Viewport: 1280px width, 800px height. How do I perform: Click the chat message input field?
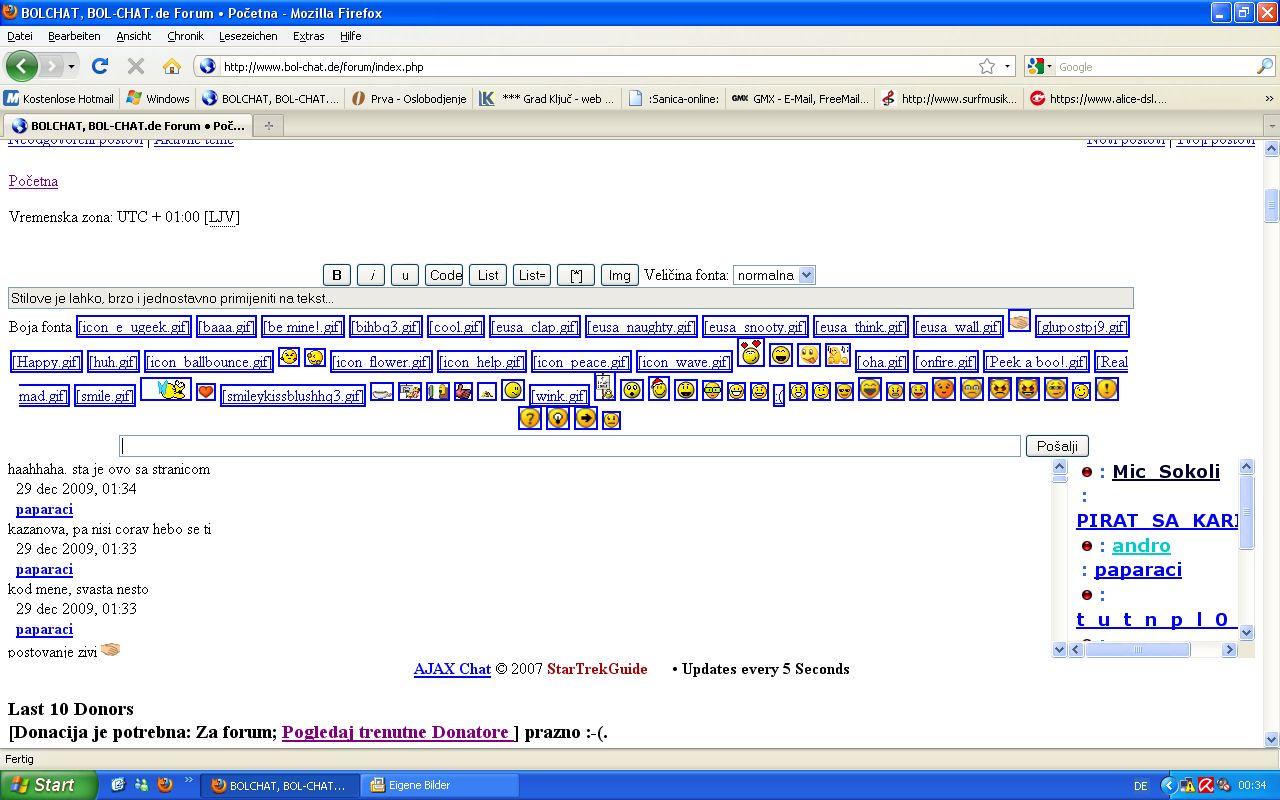tap(570, 446)
